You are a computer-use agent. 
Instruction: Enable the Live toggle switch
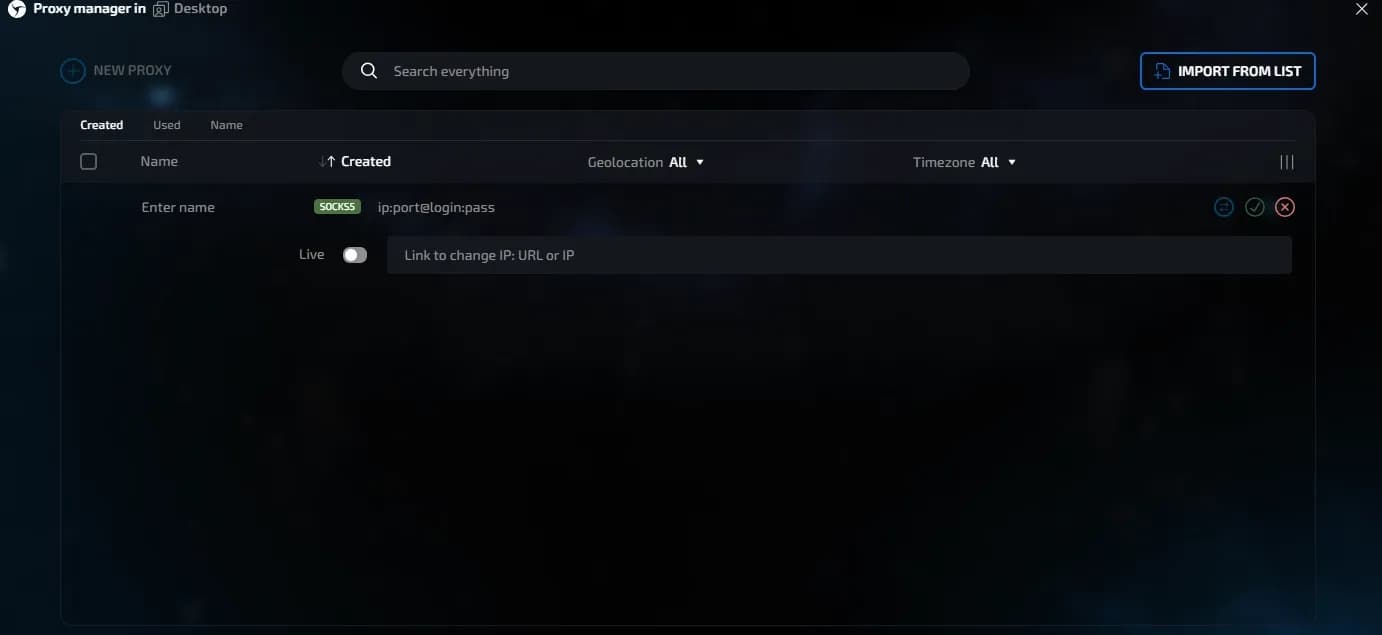tap(355, 255)
